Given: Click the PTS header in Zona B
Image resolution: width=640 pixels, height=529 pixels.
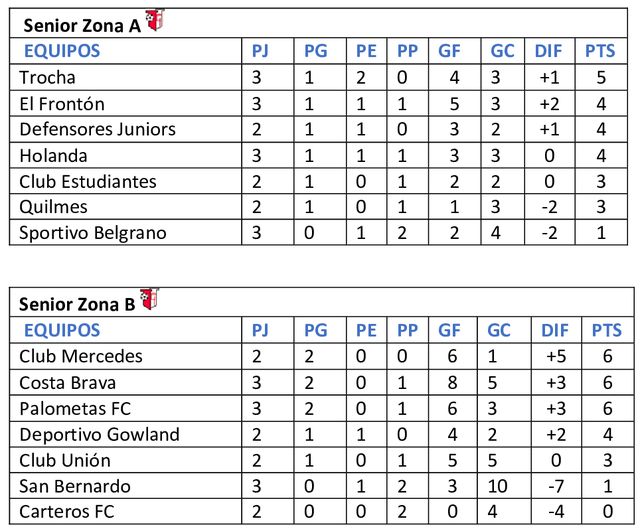Looking at the screenshot, I should (x=606, y=330).
